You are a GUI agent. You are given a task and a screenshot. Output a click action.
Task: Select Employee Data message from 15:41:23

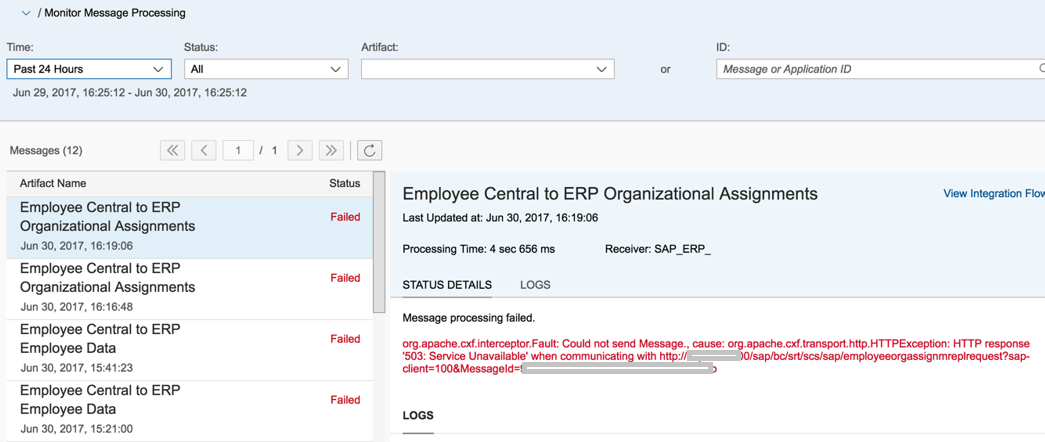pos(190,350)
